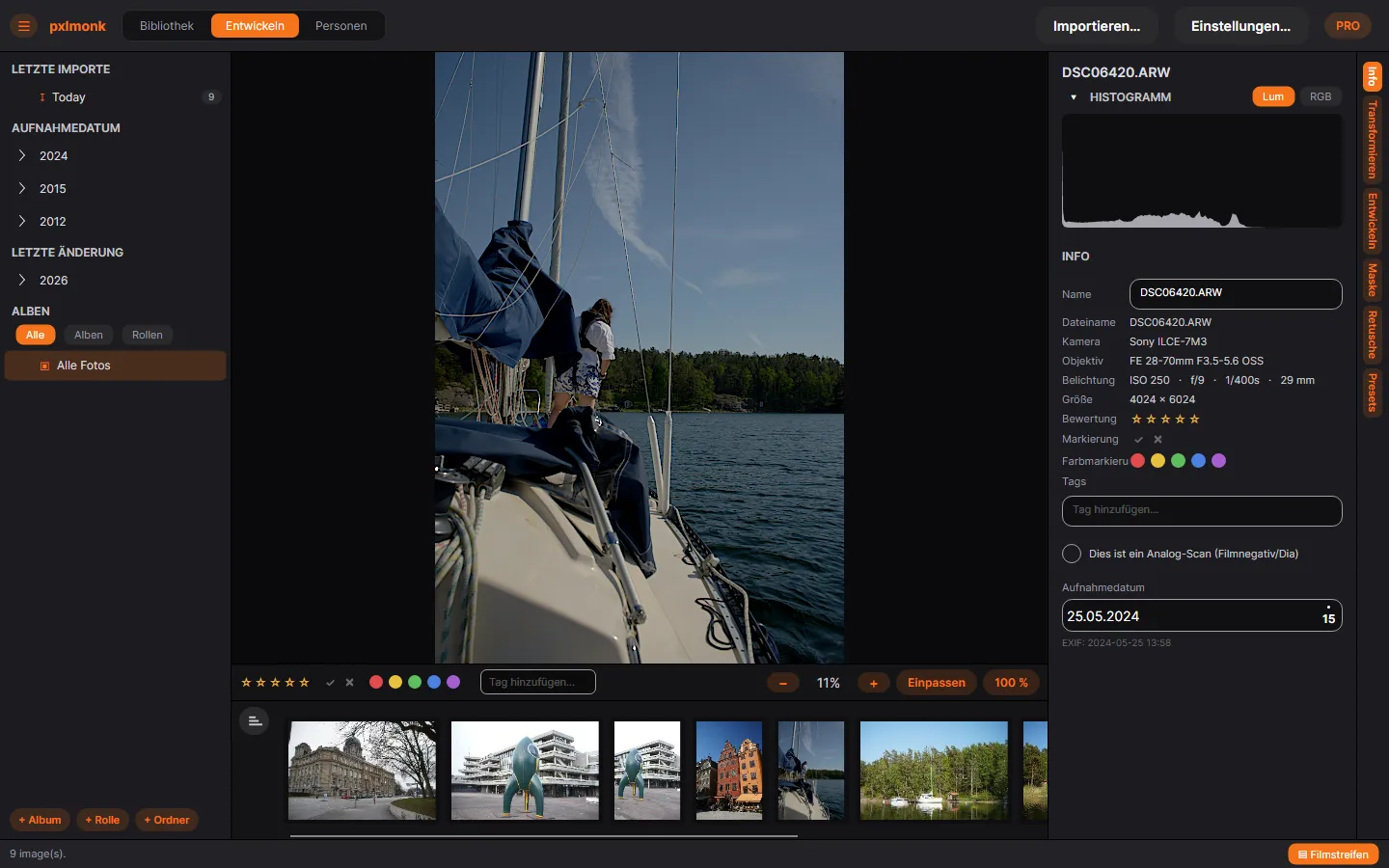The image size is (1389, 868).
Task: Click the reject X icon in Markierung row
Action: [x=1158, y=439]
